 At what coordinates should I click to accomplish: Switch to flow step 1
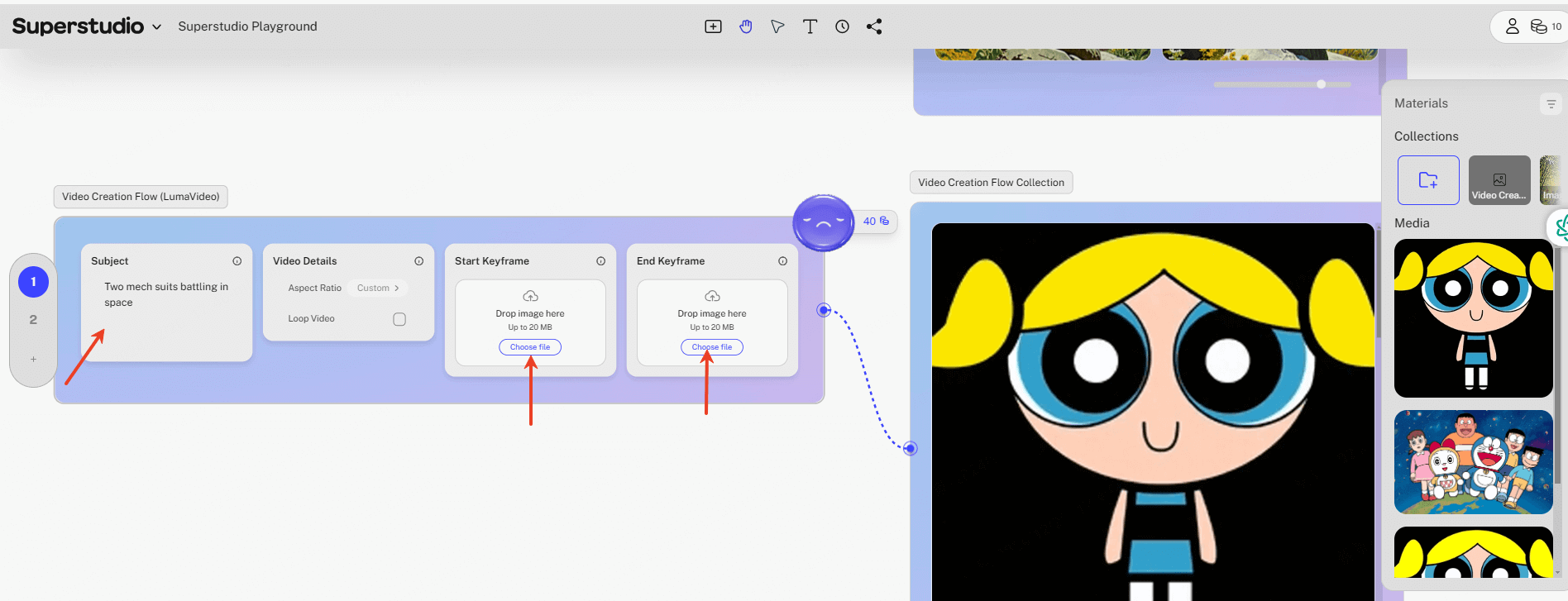(33, 282)
